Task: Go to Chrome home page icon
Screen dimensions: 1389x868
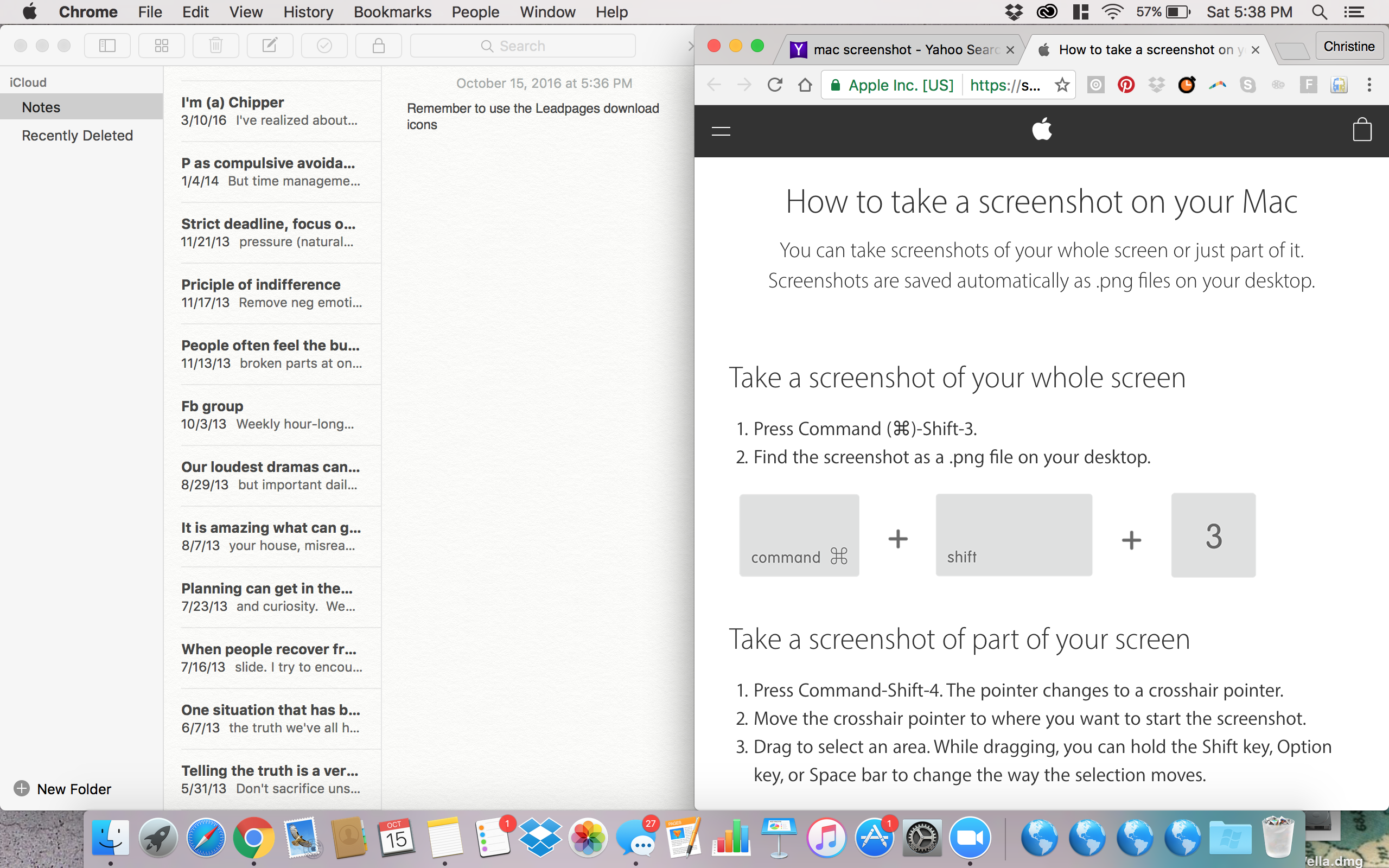Action: (x=805, y=85)
